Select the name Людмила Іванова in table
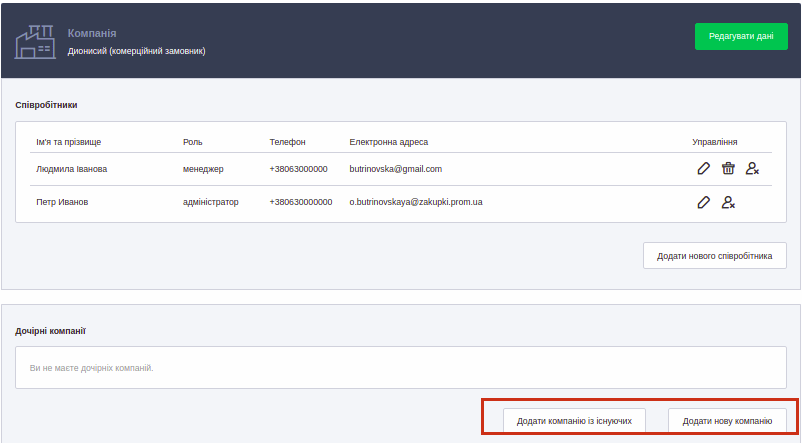 [71, 169]
